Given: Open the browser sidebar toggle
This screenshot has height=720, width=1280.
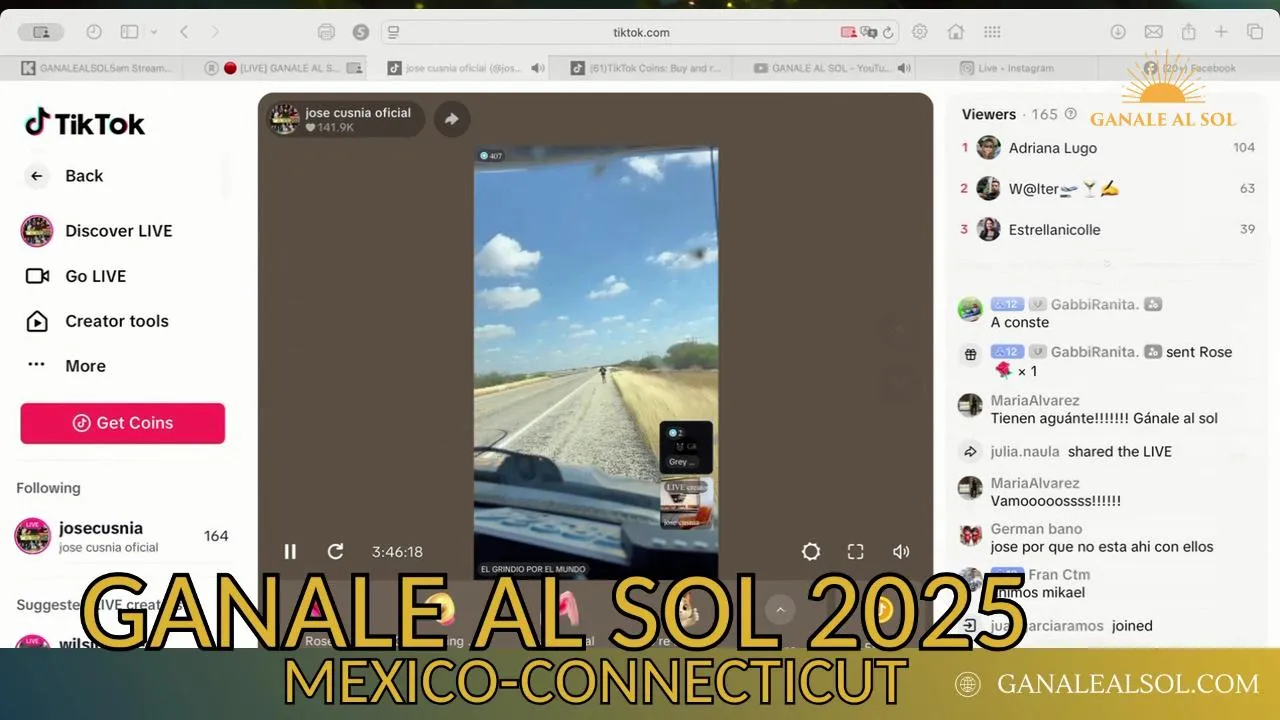Looking at the screenshot, I should point(129,32).
